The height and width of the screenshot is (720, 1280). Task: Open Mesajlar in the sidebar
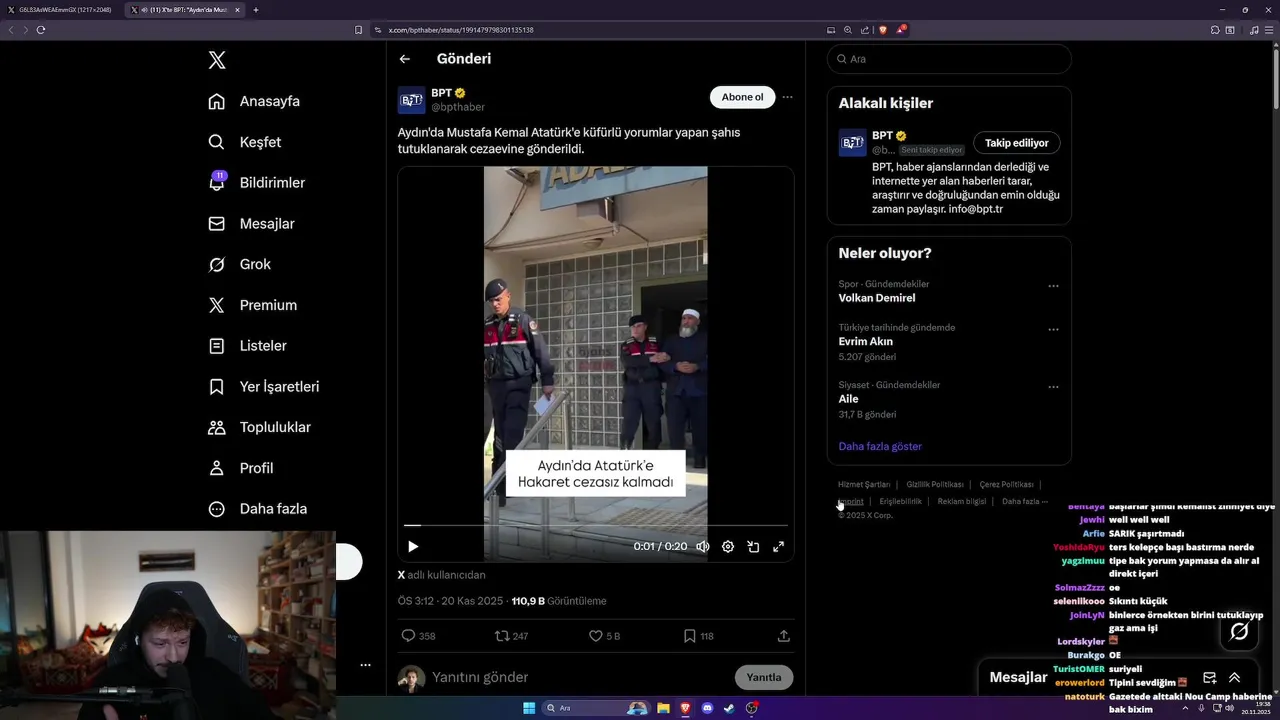[250, 224]
